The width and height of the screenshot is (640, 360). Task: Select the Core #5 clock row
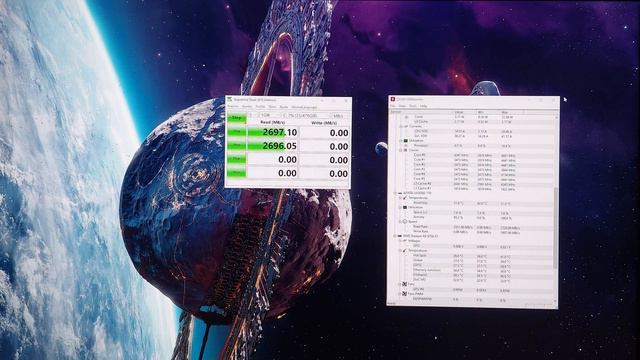[471, 179]
